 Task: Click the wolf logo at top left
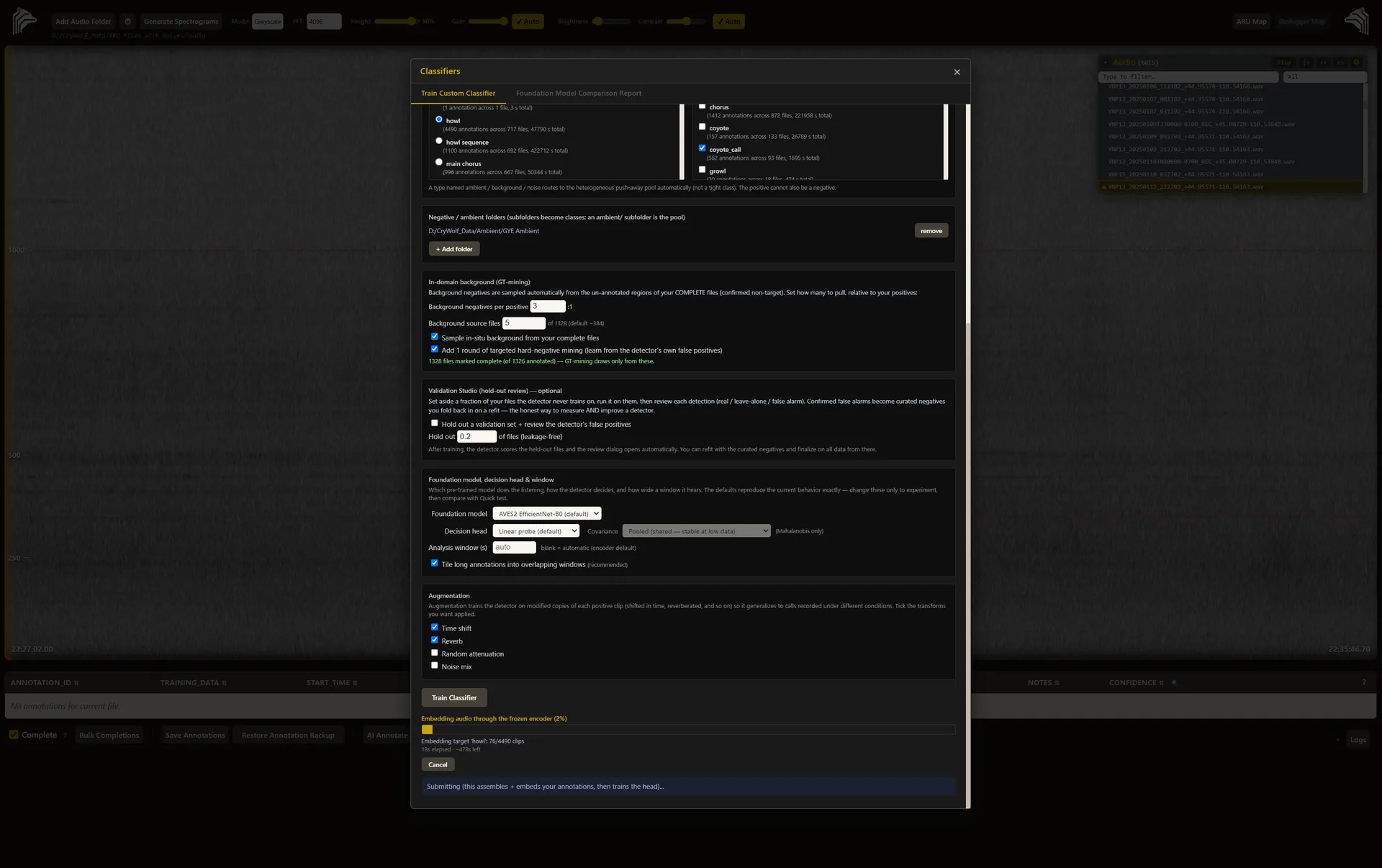coord(24,20)
